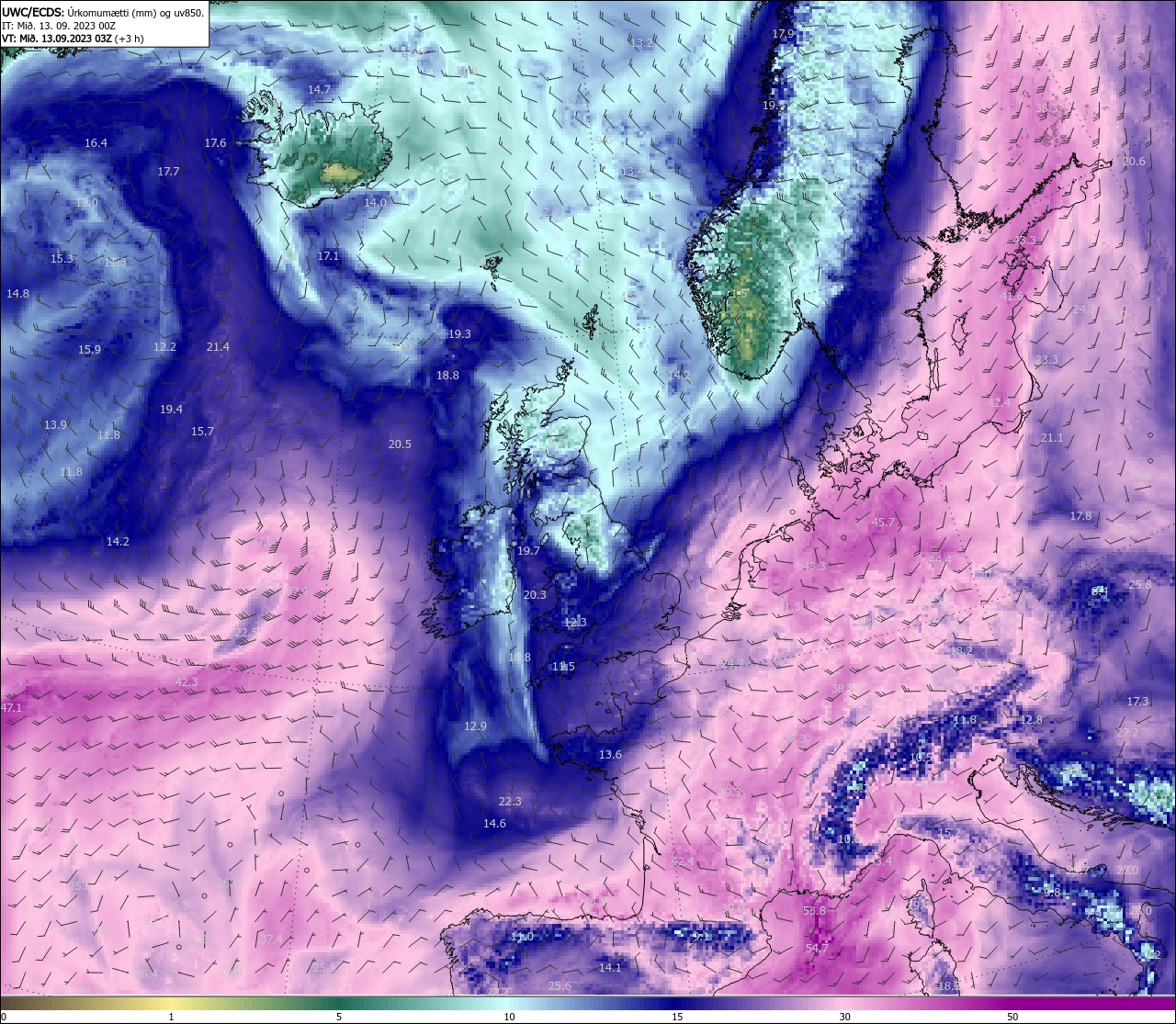Click the '1' tick on the colour scale
The height and width of the screenshot is (1024, 1176).
(172, 1017)
